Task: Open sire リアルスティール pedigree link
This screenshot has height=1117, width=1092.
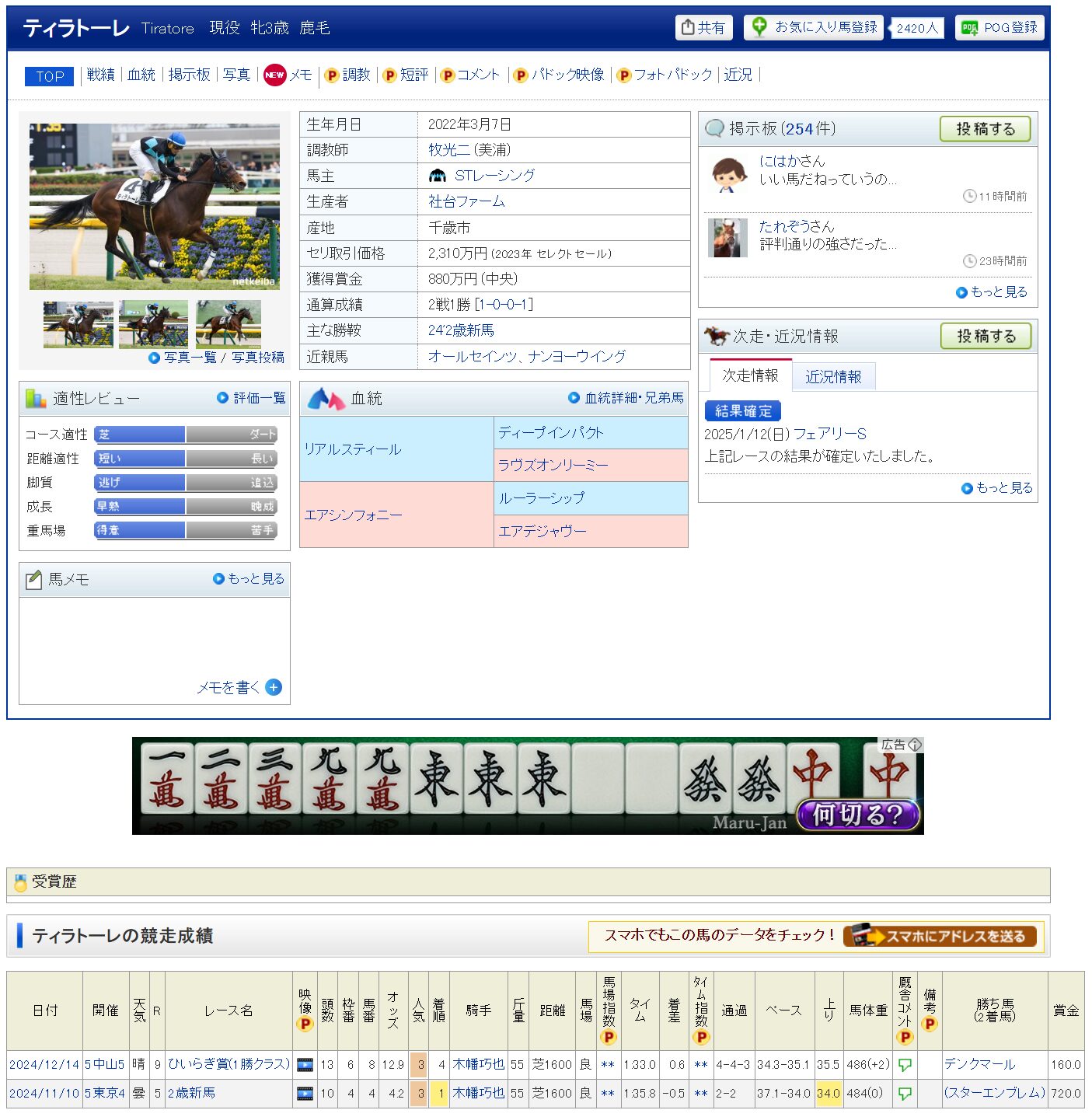Action: [x=353, y=449]
